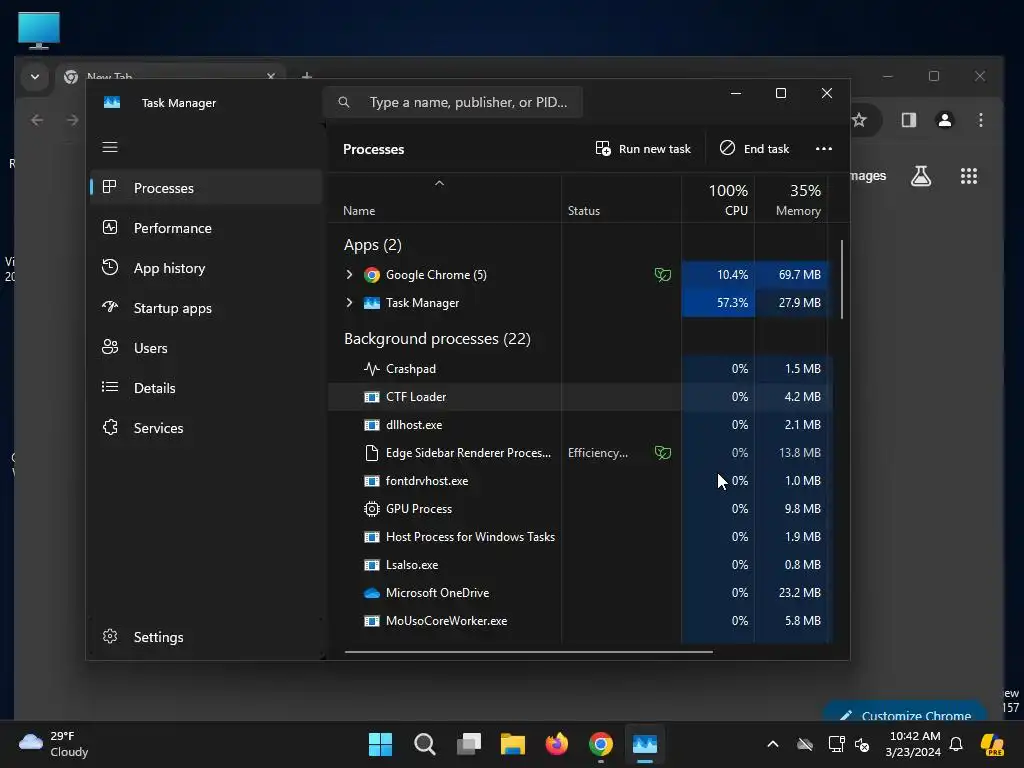The width and height of the screenshot is (1024, 768).
Task: Click the Edge Sidebar Renderer process file icon
Action: pos(372,453)
